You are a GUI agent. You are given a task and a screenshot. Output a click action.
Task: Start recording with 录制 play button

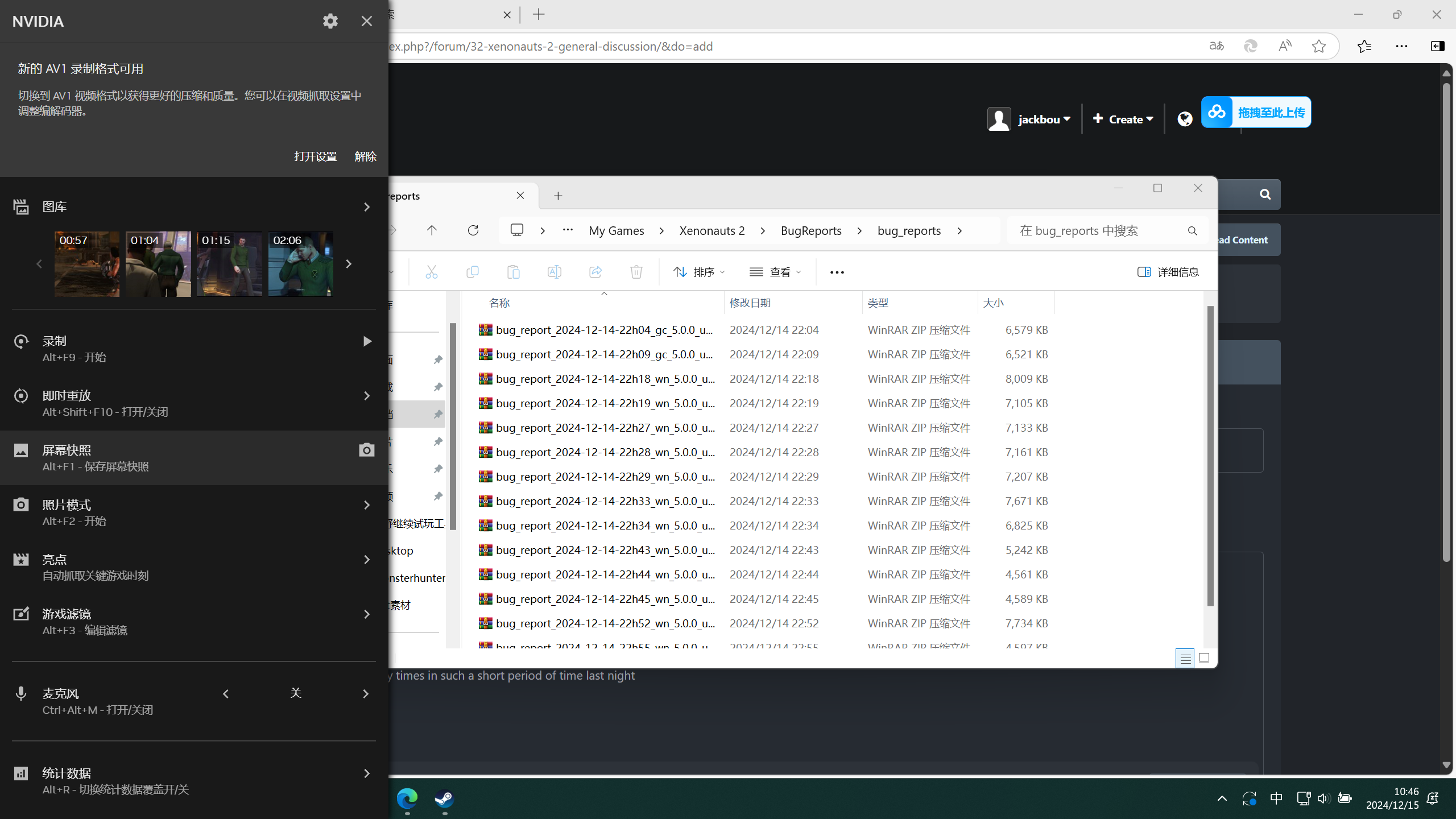tap(367, 341)
